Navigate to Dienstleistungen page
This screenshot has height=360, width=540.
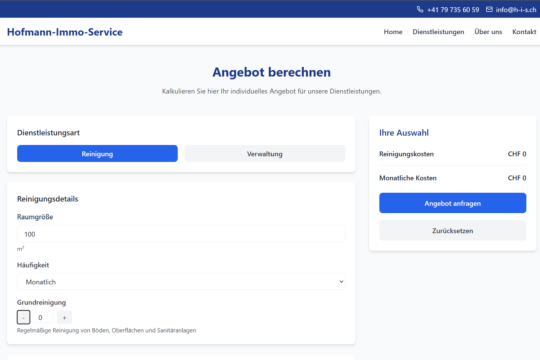(438, 32)
